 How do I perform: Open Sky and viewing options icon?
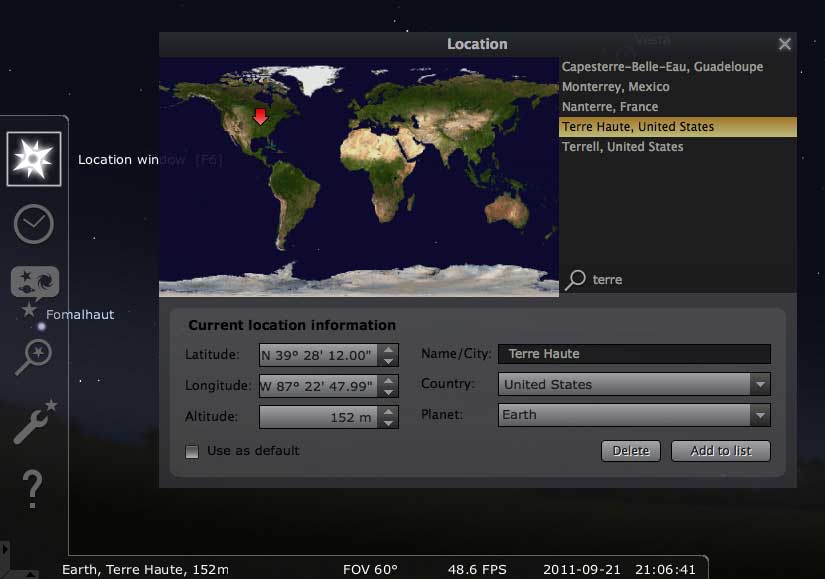(x=35, y=284)
